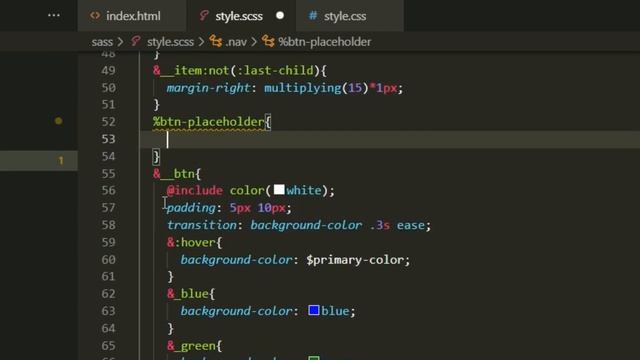Click the hash icon on style.css tab
Image resolution: width=640 pixels, height=360 pixels.
pyautogui.click(x=313, y=16)
